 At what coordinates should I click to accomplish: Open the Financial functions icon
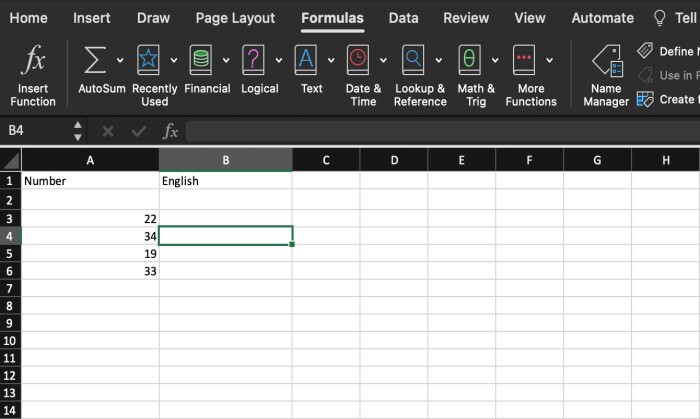point(201,60)
